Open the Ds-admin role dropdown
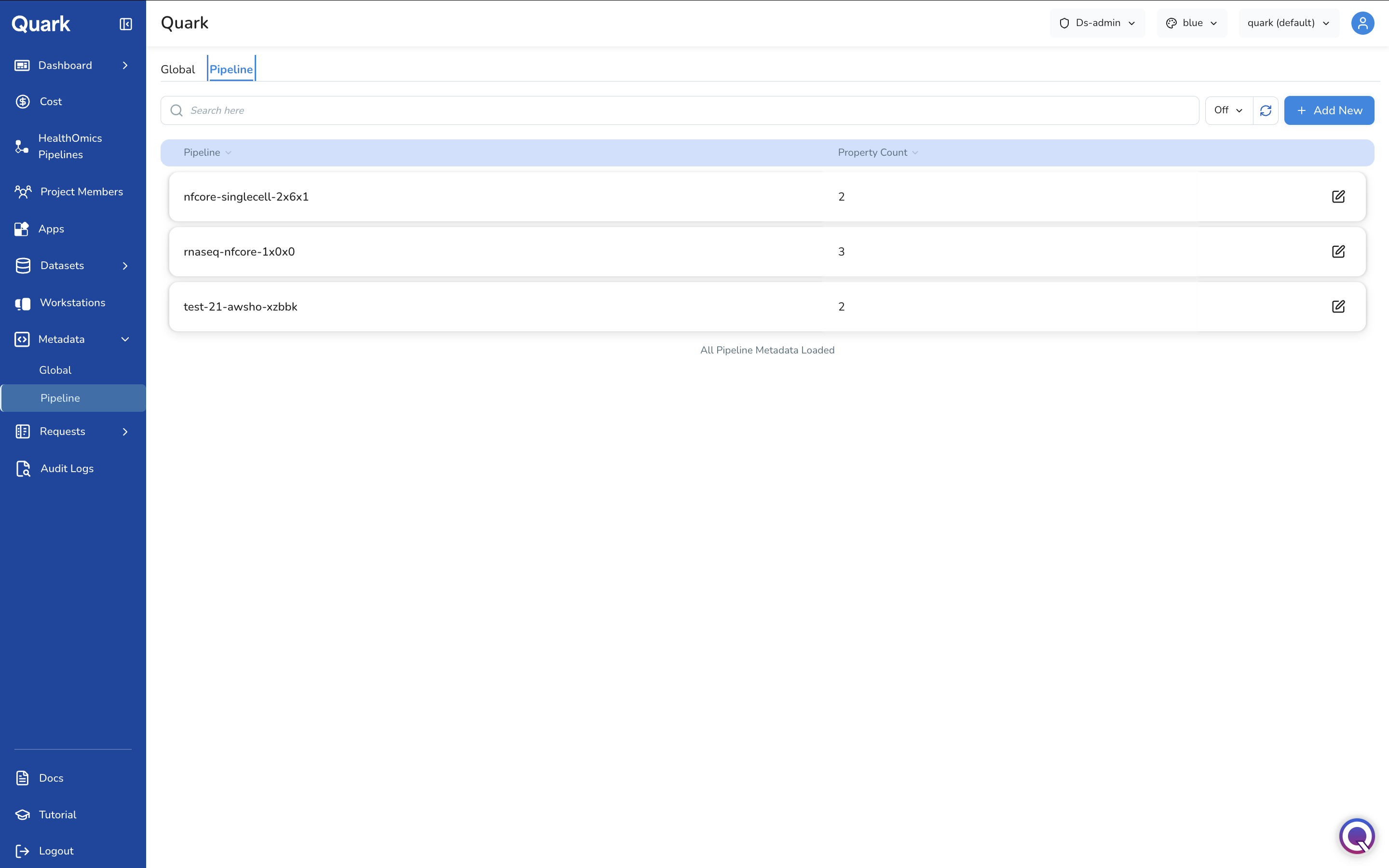 (x=1097, y=23)
